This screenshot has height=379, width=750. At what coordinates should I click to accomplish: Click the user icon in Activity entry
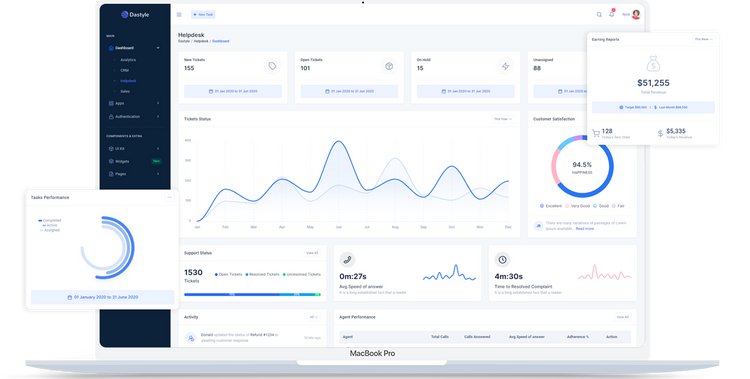point(191,338)
